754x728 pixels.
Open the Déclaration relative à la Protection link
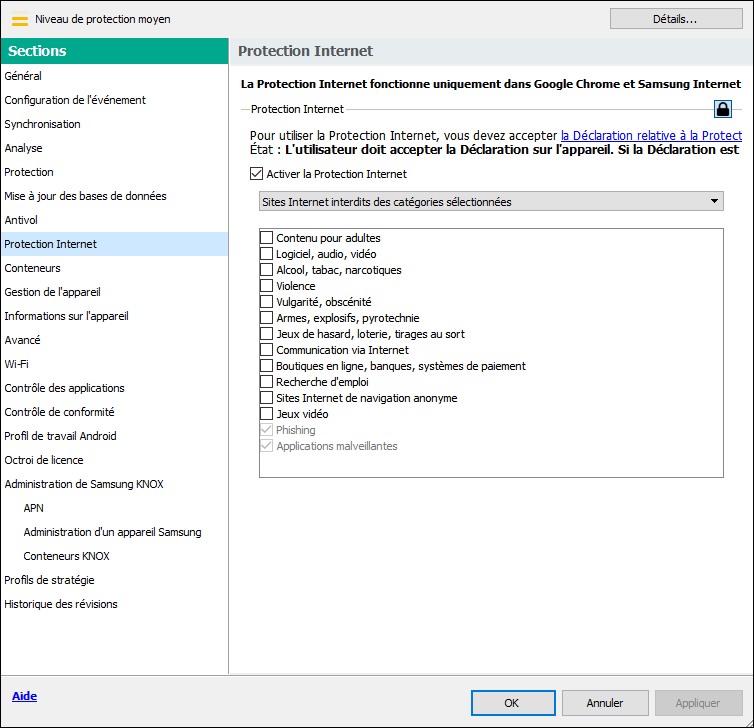651,135
